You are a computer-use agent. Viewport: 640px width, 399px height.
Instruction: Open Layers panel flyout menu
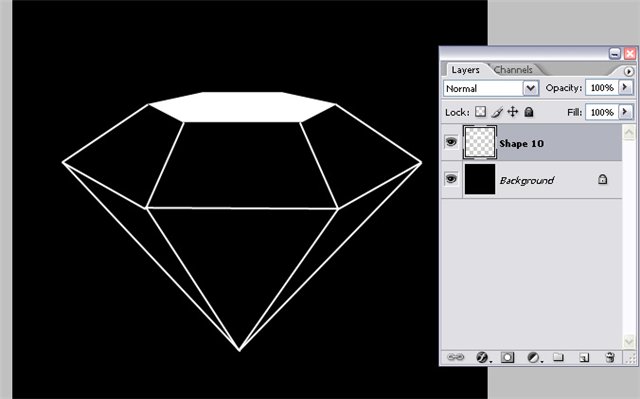(629, 71)
